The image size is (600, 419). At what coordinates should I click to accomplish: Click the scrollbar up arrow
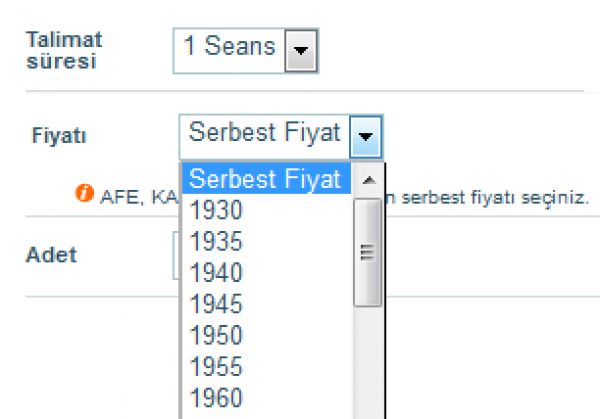pyautogui.click(x=368, y=180)
